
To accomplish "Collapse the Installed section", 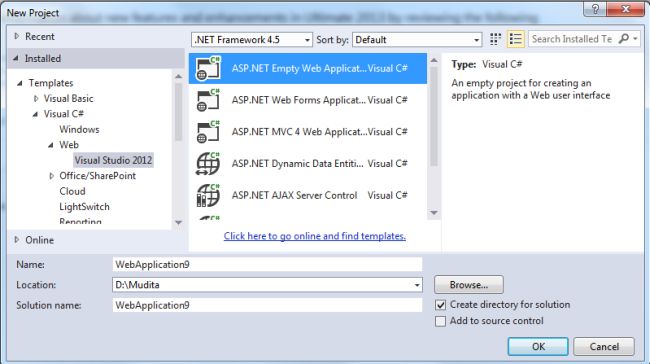I will (x=16, y=58).
